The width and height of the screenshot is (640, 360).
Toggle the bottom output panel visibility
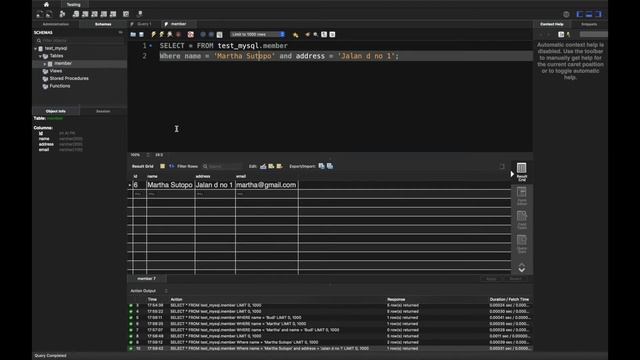point(589,14)
